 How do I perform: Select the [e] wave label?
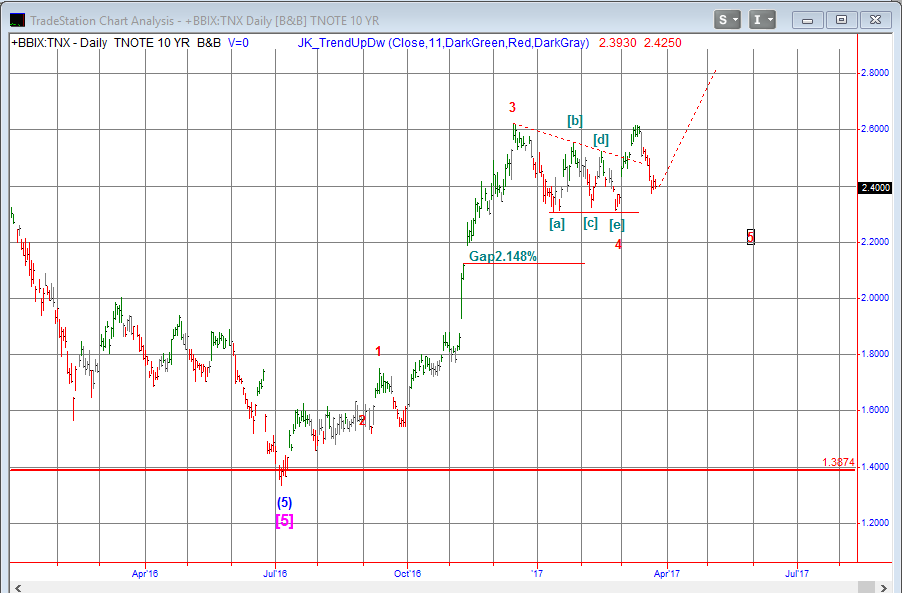(617, 224)
